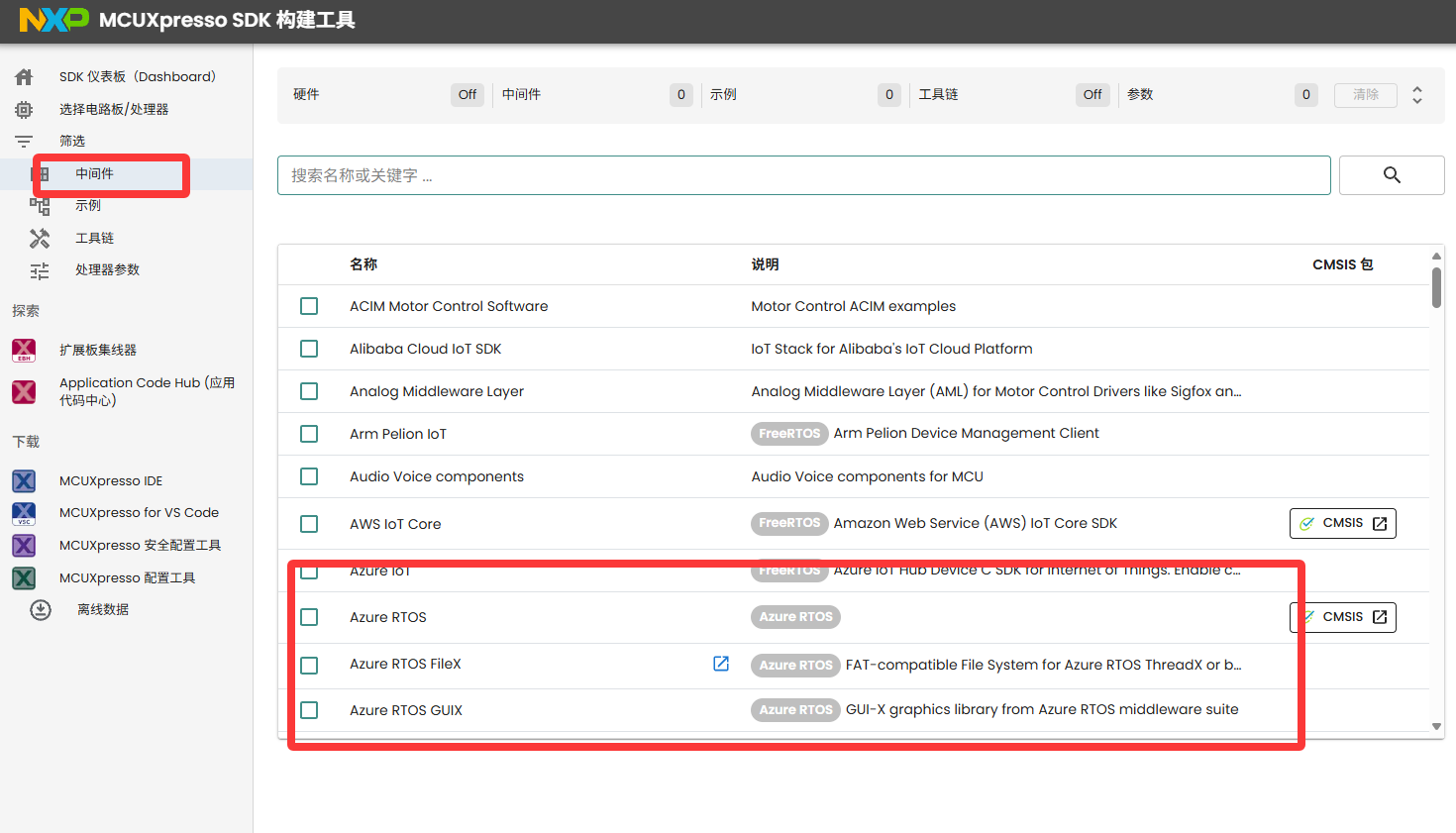Screen dimensions: 1456x833
Task: Click the 中间件 count badge
Action: [681, 95]
